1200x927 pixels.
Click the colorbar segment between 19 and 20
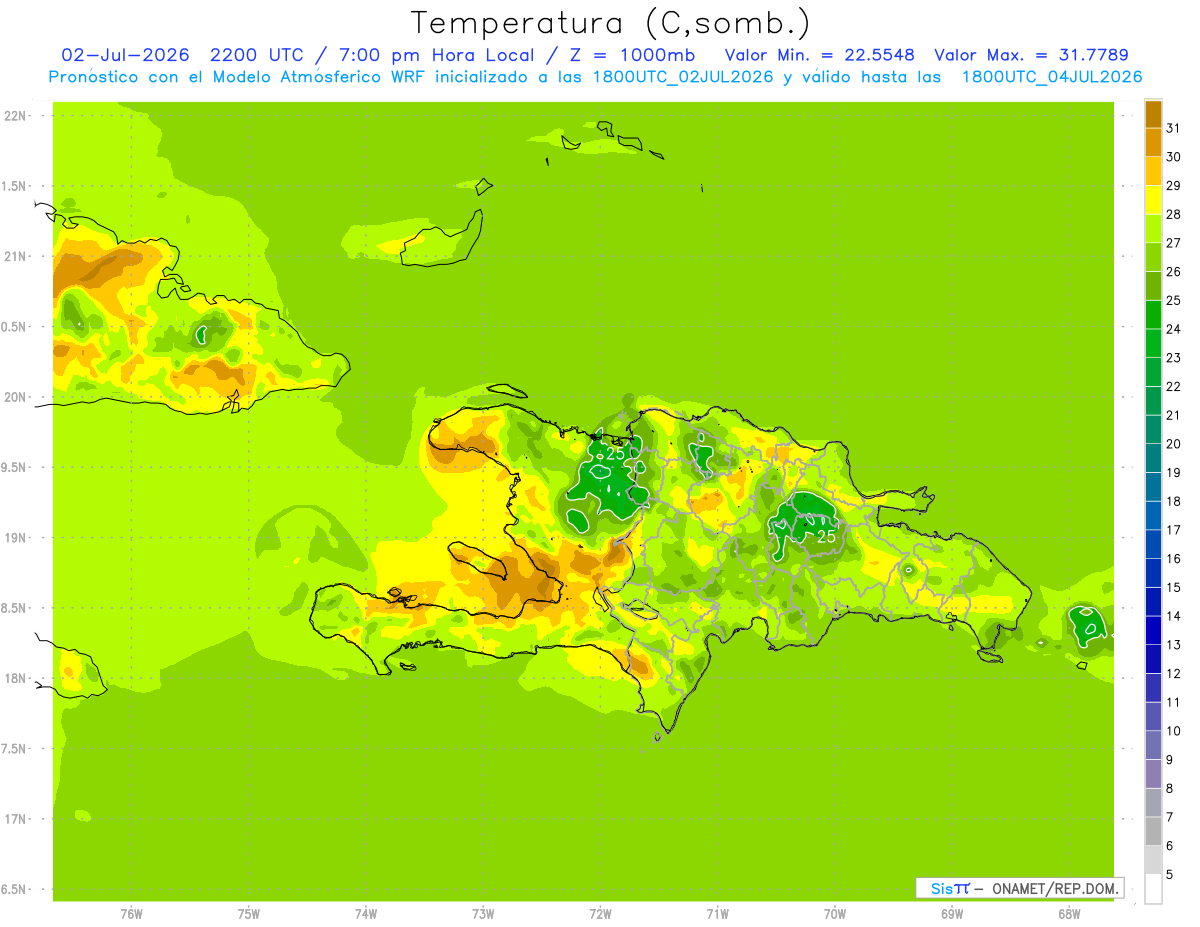(x=1153, y=459)
